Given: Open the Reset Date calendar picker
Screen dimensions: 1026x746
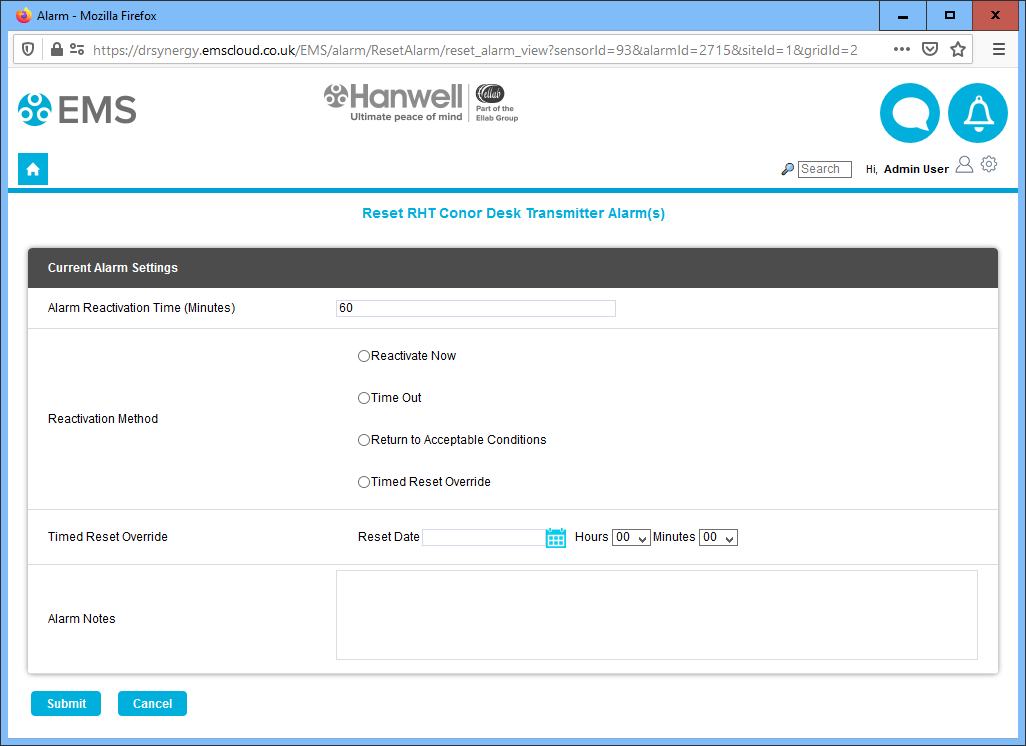Looking at the screenshot, I should tap(556, 538).
